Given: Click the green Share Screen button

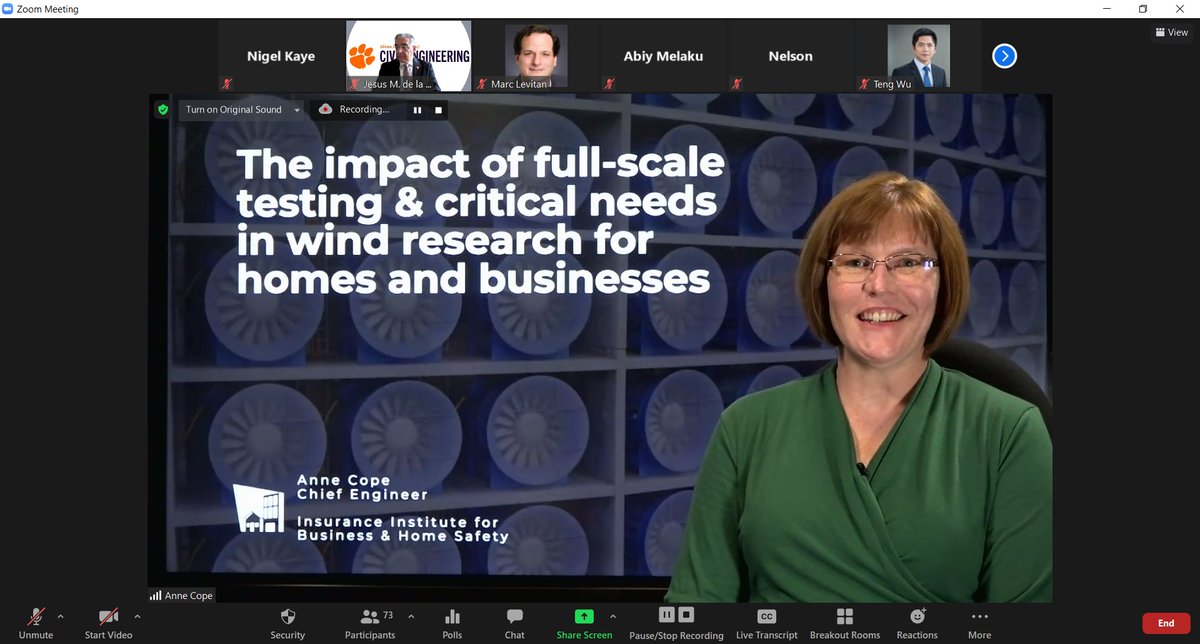Looking at the screenshot, I should [x=584, y=623].
